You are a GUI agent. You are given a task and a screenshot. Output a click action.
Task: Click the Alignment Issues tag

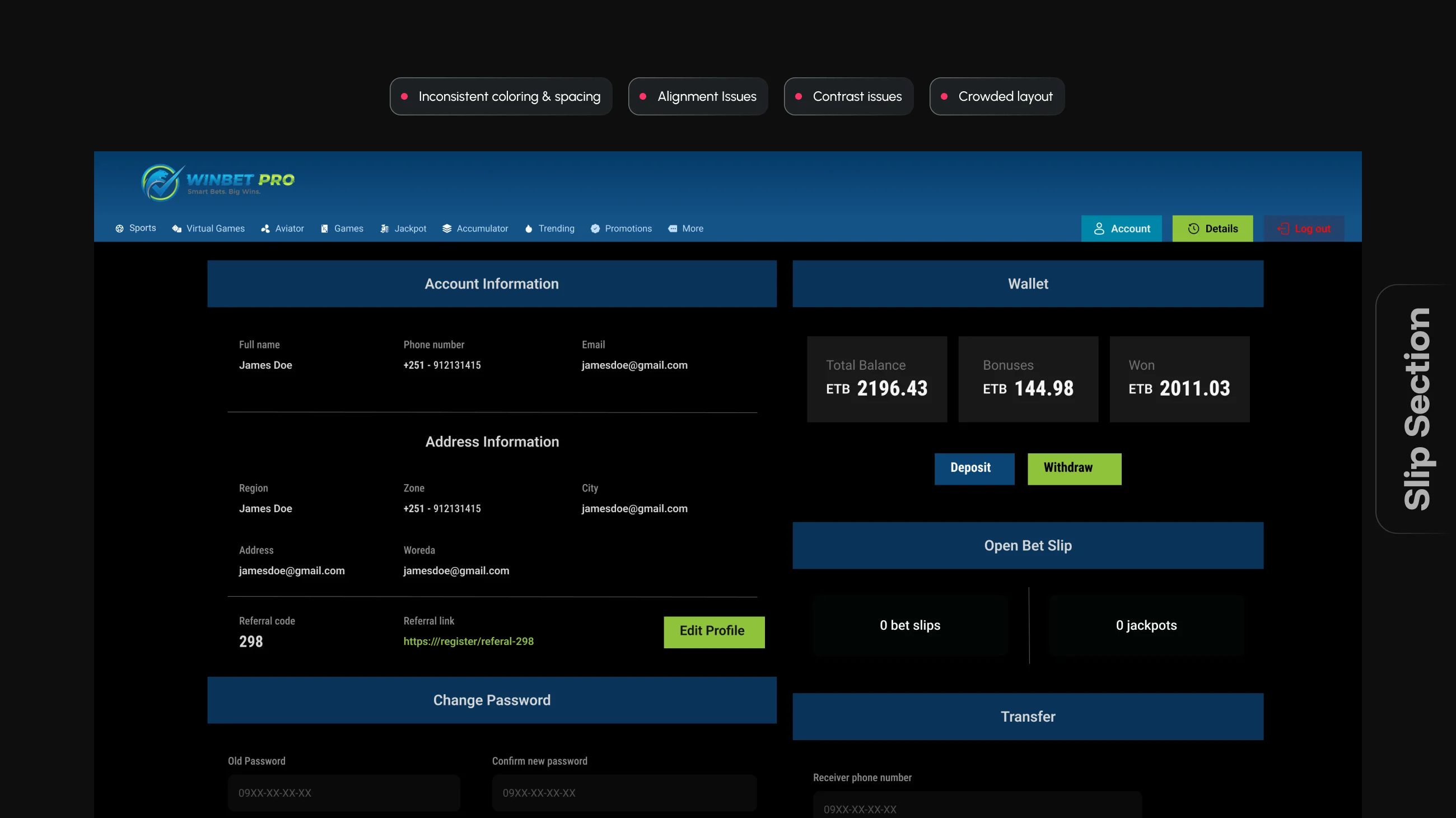tap(698, 96)
